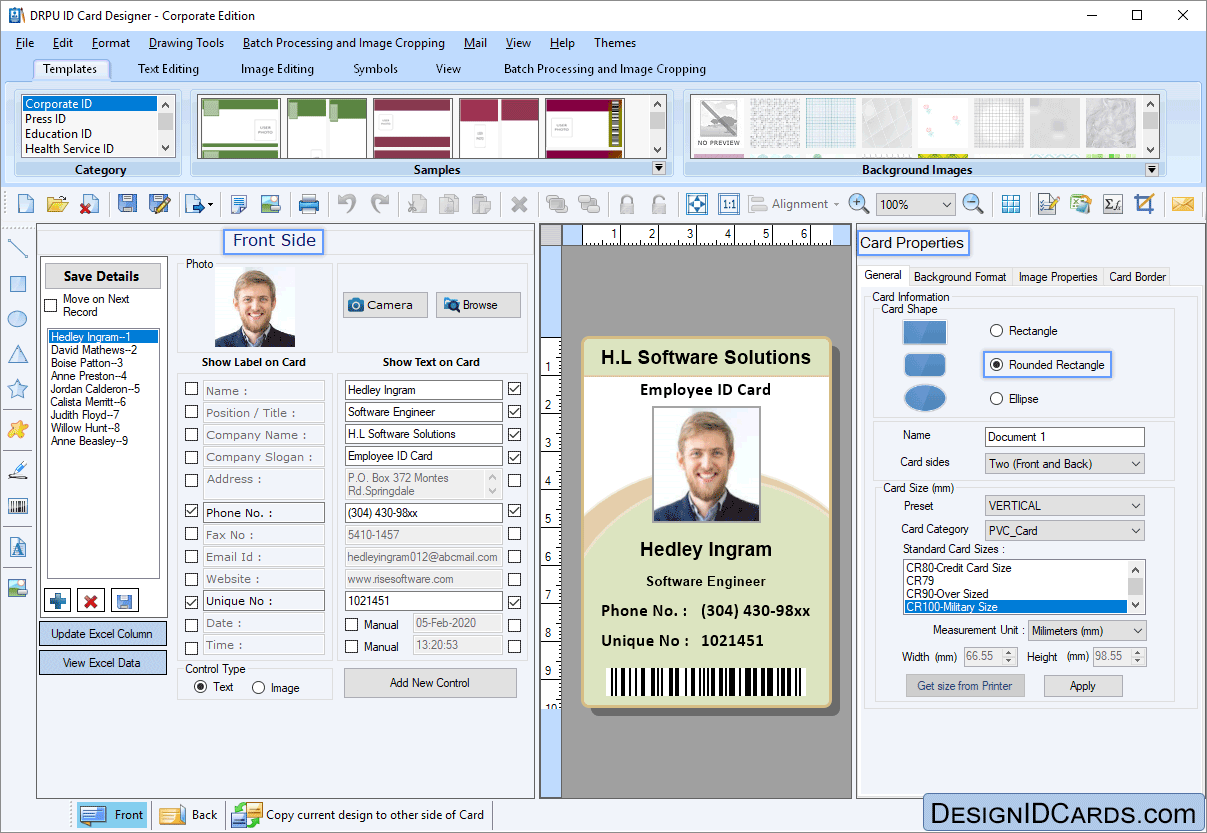The width and height of the screenshot is (1207, 833).
Task: Select the Picture insert tool in sidebar
Action: pos(17,588)
